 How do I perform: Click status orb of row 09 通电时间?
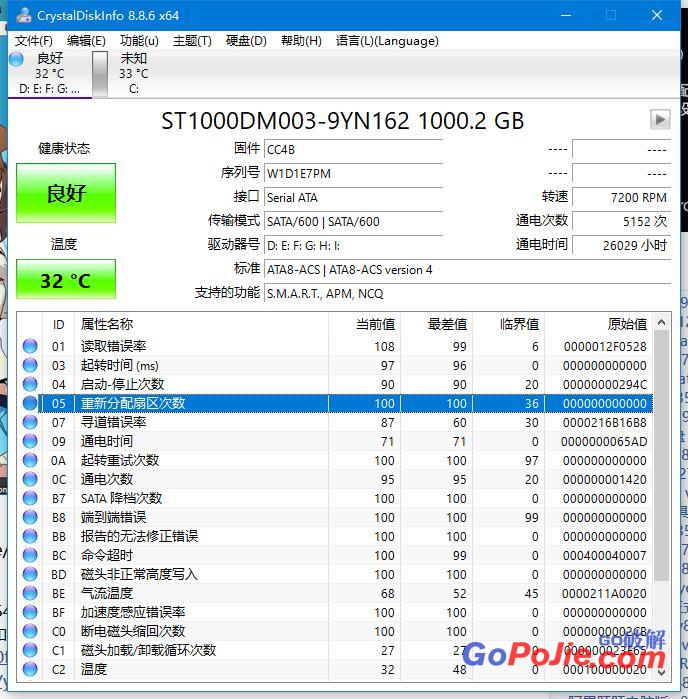(x=30, y=441)
